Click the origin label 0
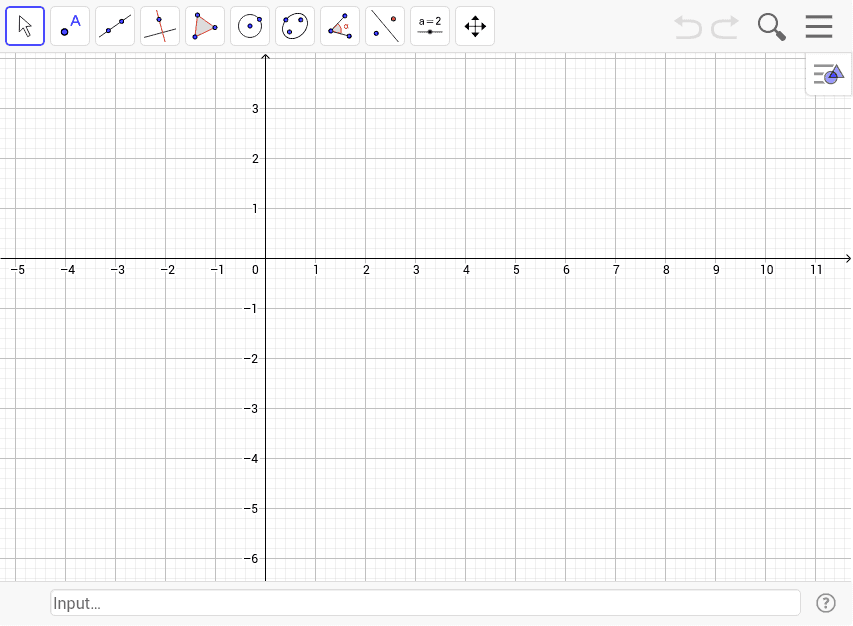853x626 pixels. pyautogui.click(x=255, y=270)
